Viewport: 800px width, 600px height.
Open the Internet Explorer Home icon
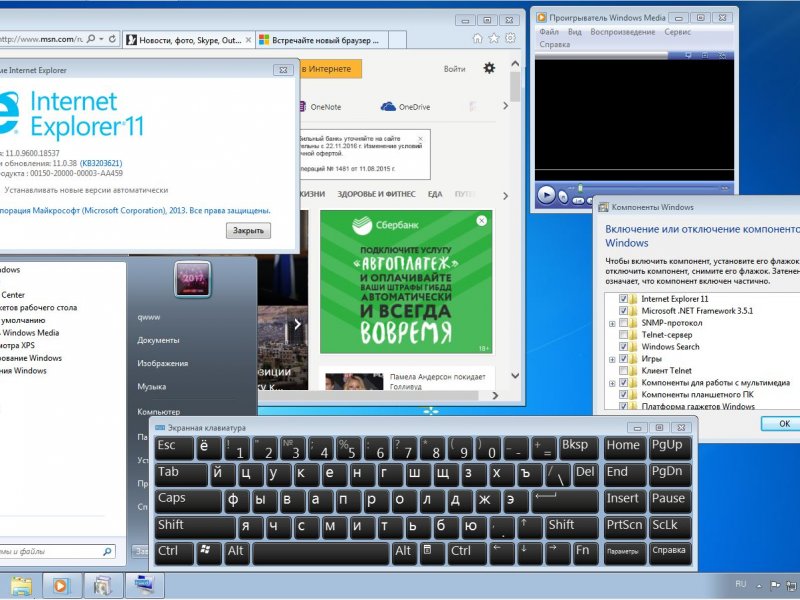tap(478, 38)
